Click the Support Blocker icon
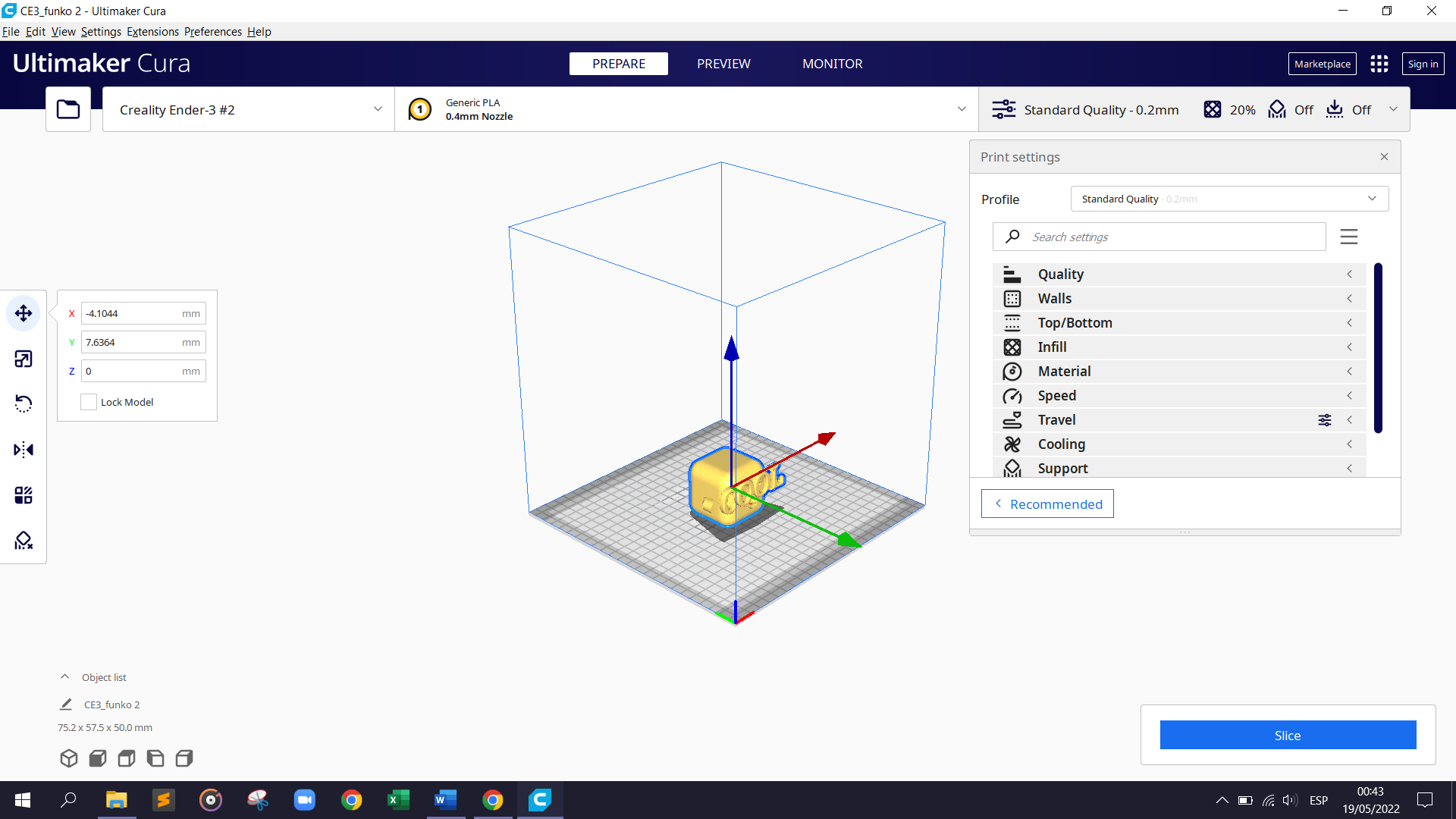 click(24, 541)
